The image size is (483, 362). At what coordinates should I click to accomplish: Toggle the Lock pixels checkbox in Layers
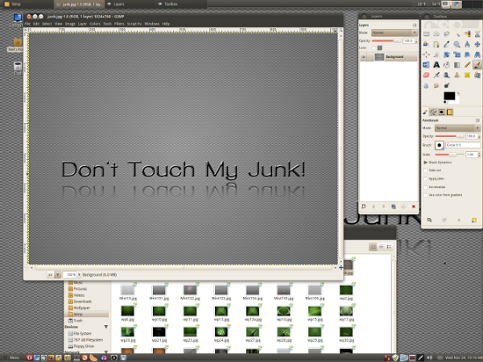coord(374,48)
